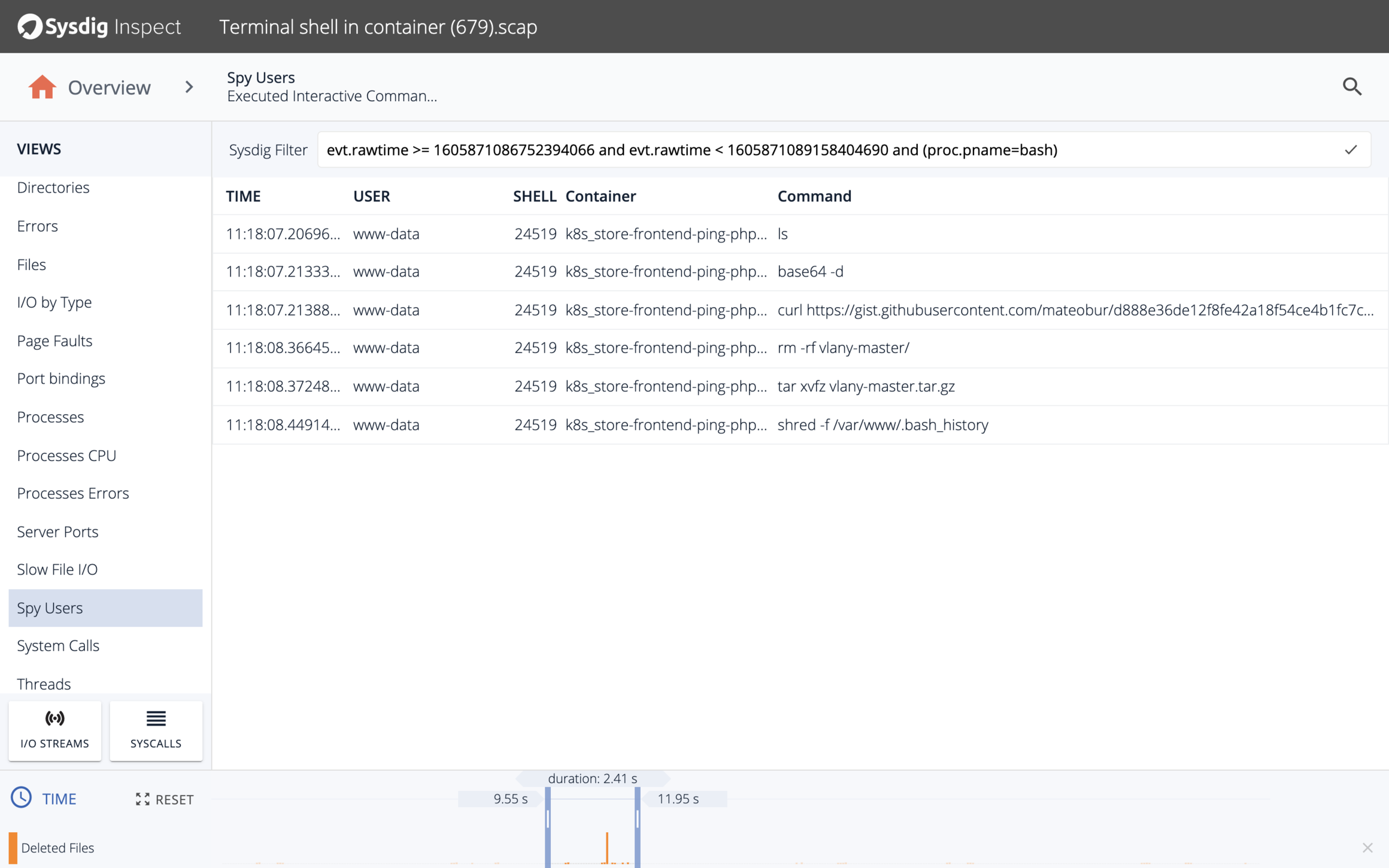Viewport: 1389px width, 868px height.
Task: Click the right timeline selection handle
Action: (x=638, y=827)
